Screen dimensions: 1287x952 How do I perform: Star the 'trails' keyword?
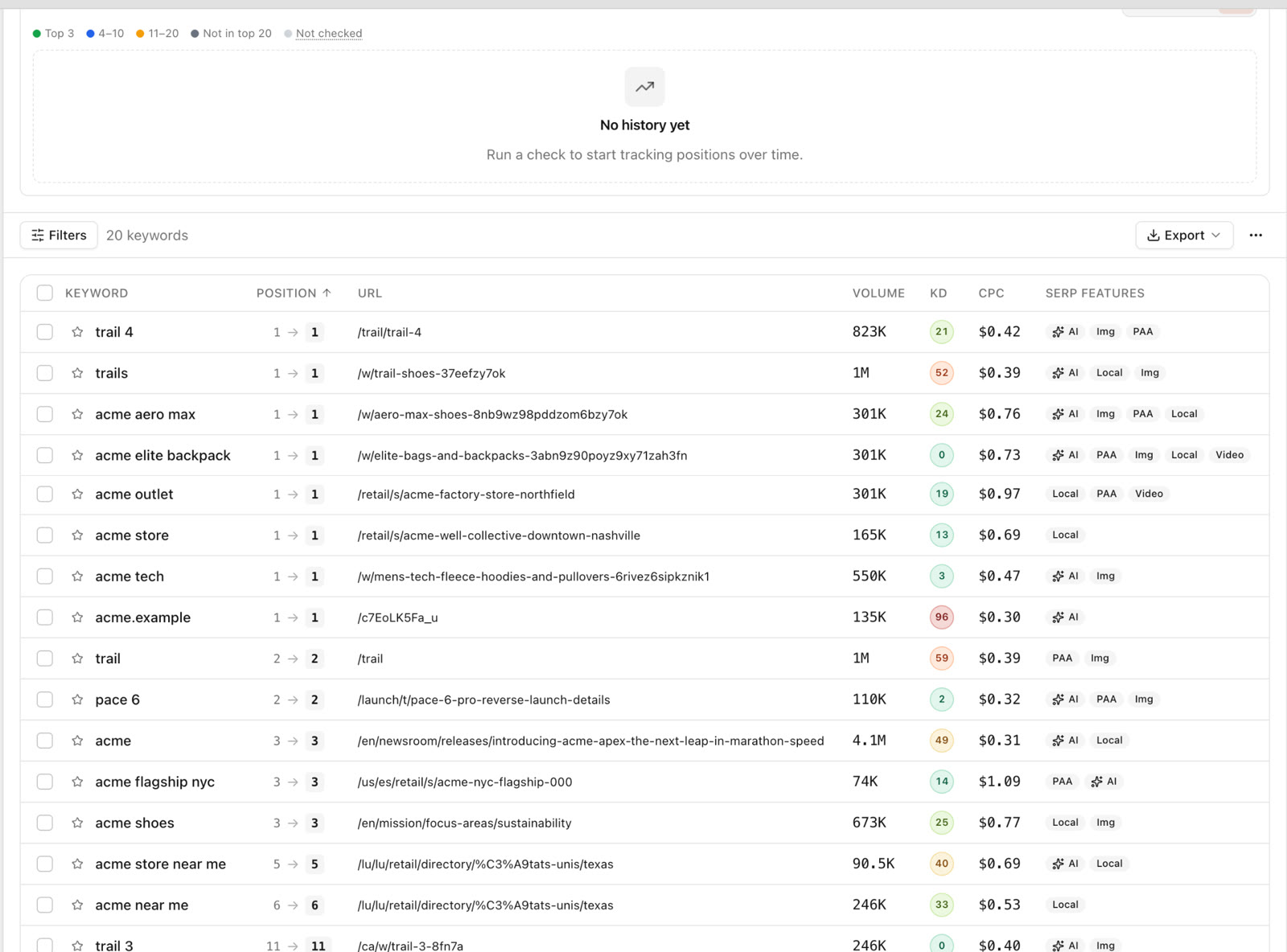(x=77, y=373)
